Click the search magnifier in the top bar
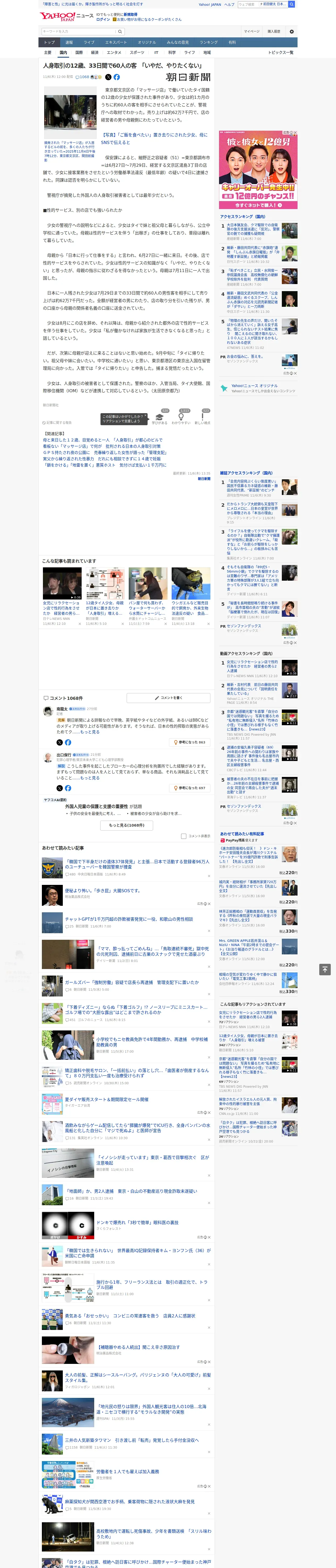Viewport: 336px width, 1568px height. [x=292, y=4]
